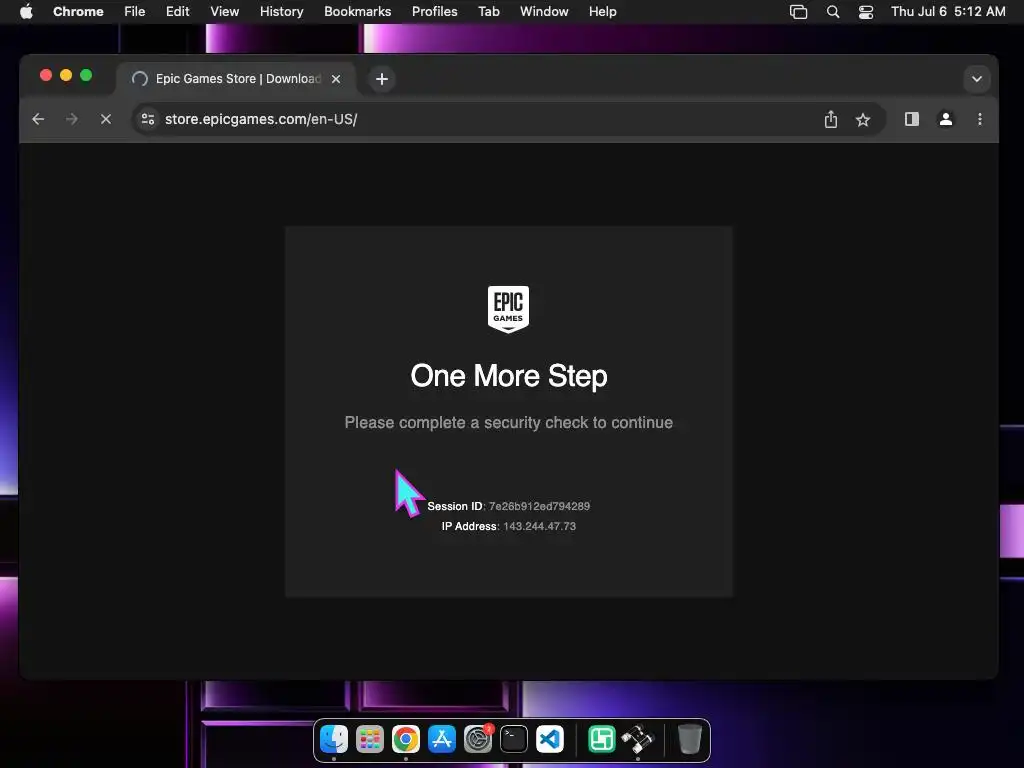Click the Epic Games logo
The width and height of the screenshot is (1024, 768).
click(x=508, y=309)
